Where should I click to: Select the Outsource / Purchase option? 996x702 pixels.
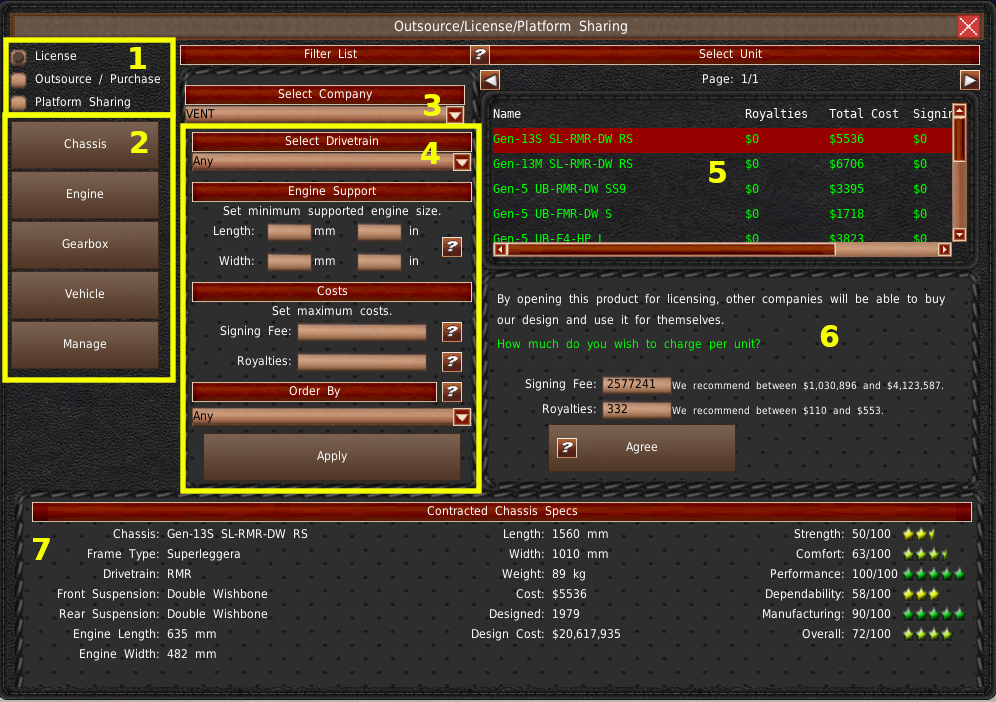18,79
